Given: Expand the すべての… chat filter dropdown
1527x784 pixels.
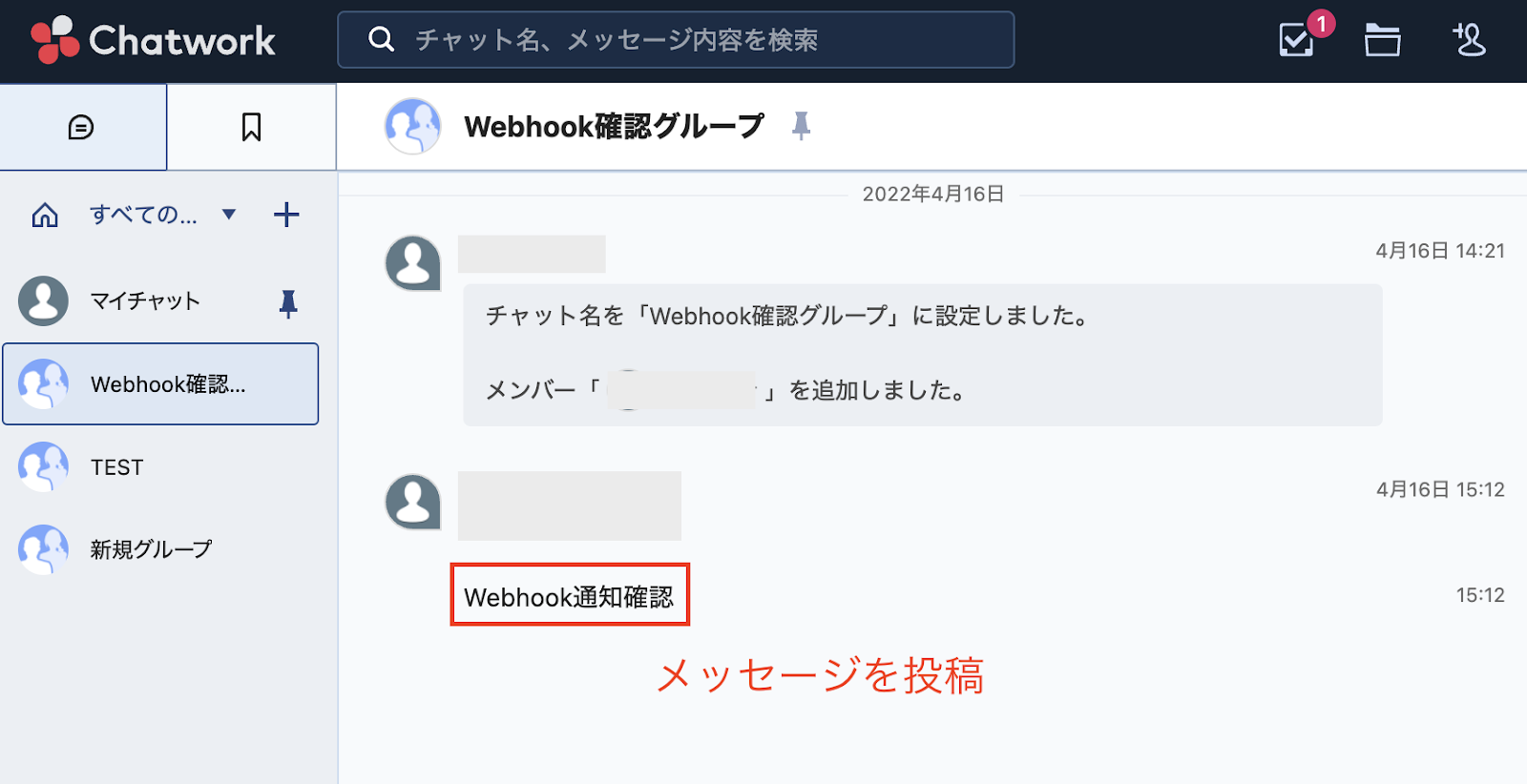Looking at the screenshot, I should point(143,215).
